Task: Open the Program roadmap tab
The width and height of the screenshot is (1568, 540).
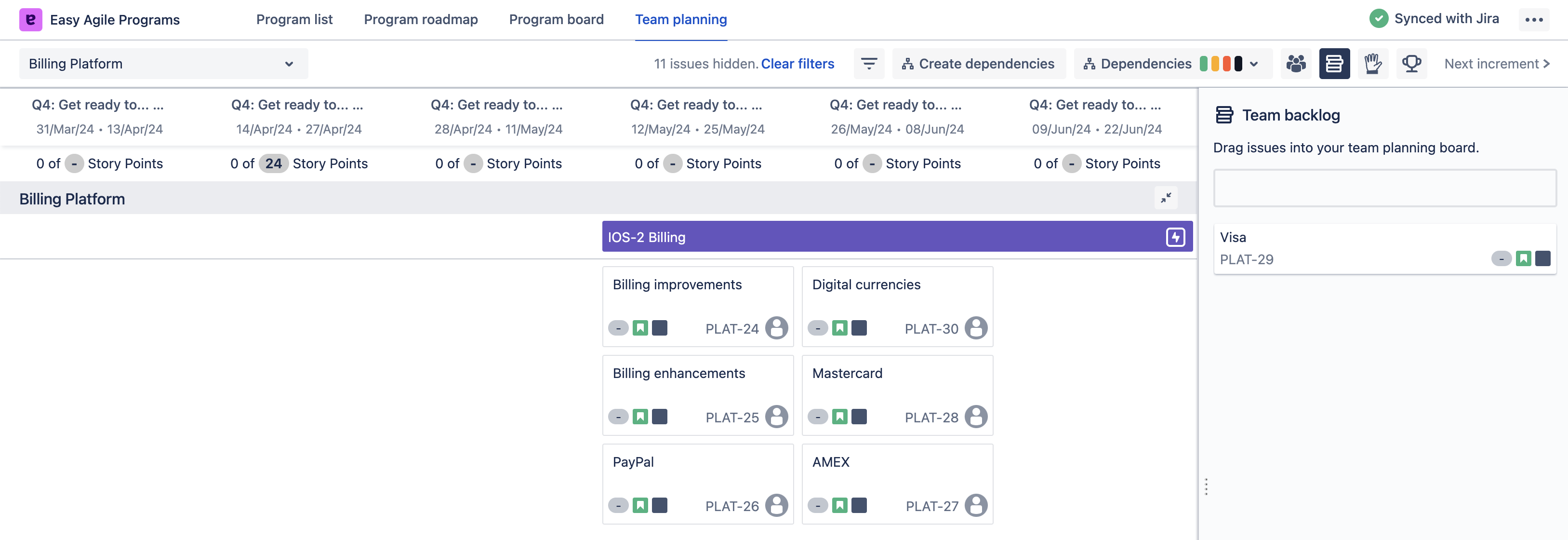Action: (421, 19)
